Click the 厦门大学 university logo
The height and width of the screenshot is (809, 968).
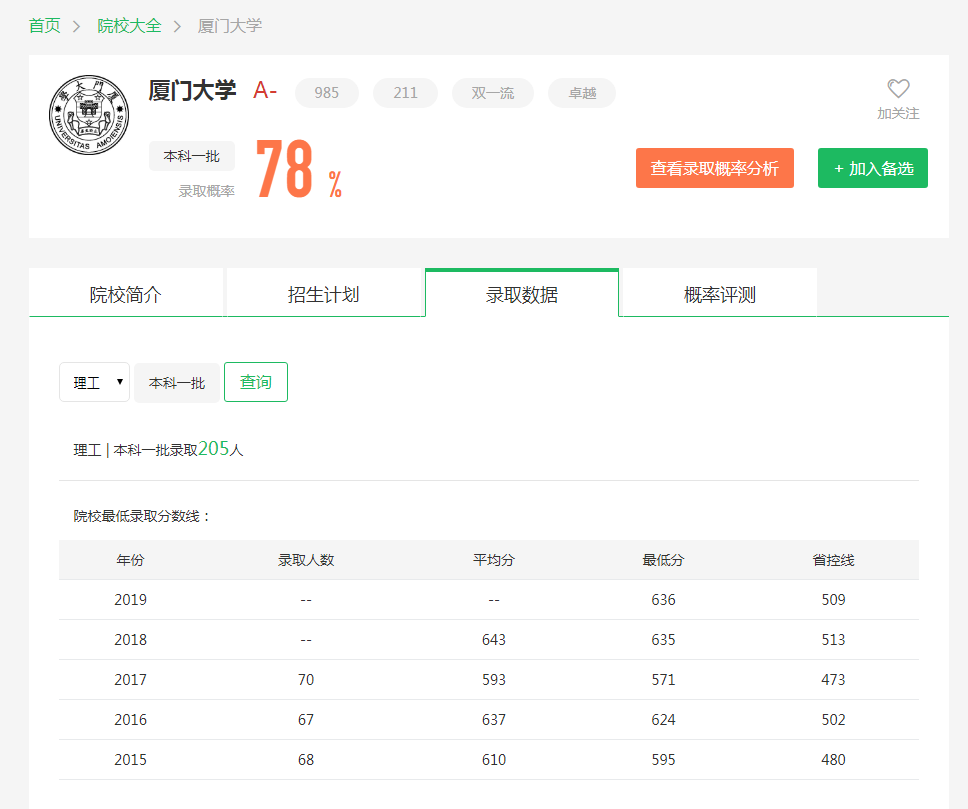89,115
